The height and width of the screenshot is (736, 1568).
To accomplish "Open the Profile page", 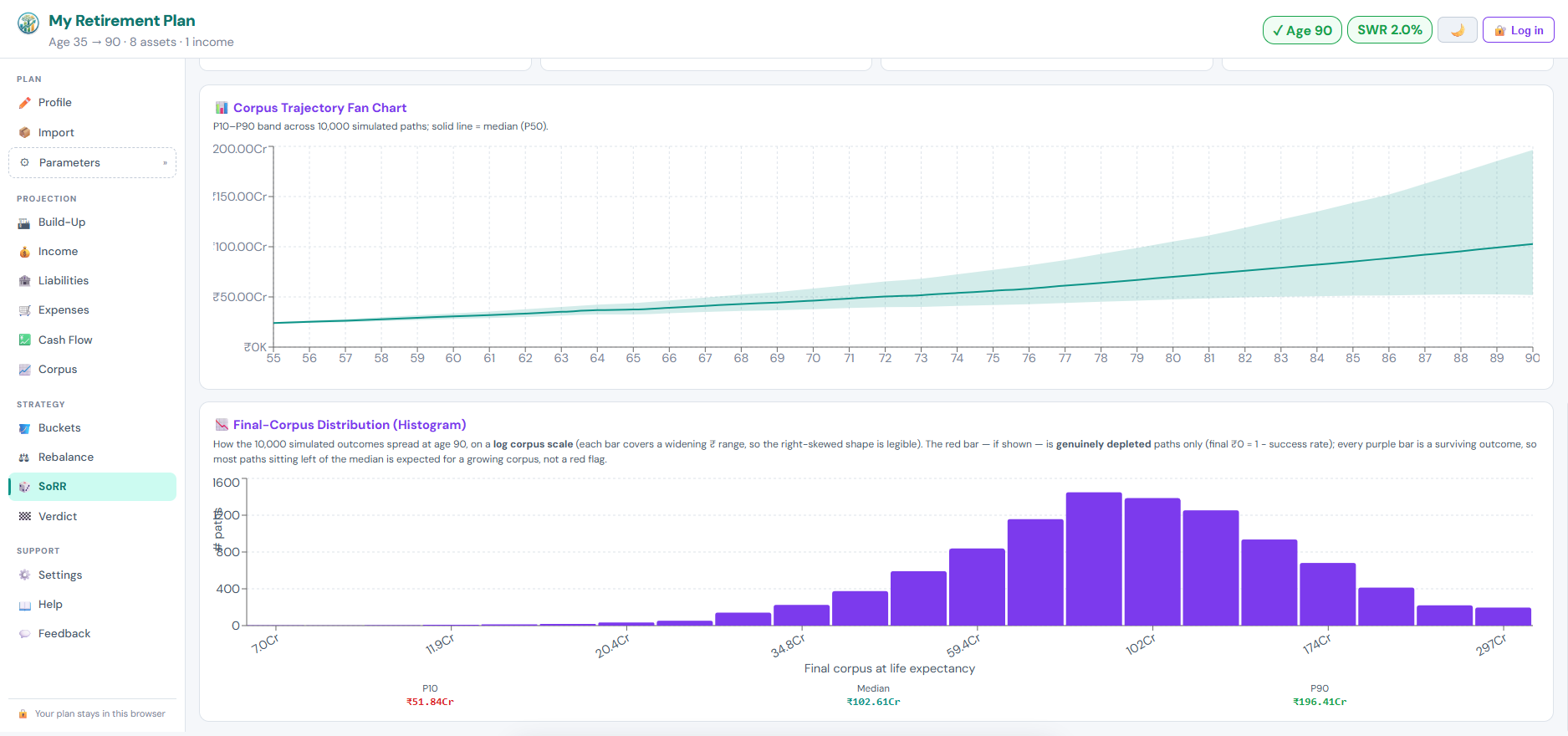I will 92,103.
